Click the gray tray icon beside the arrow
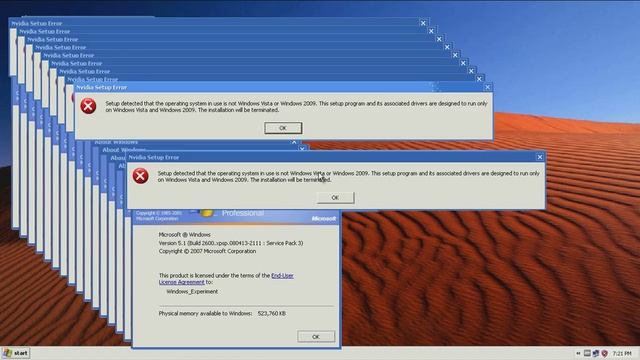Screen dimensions: 640x360 tap(587, 353)
